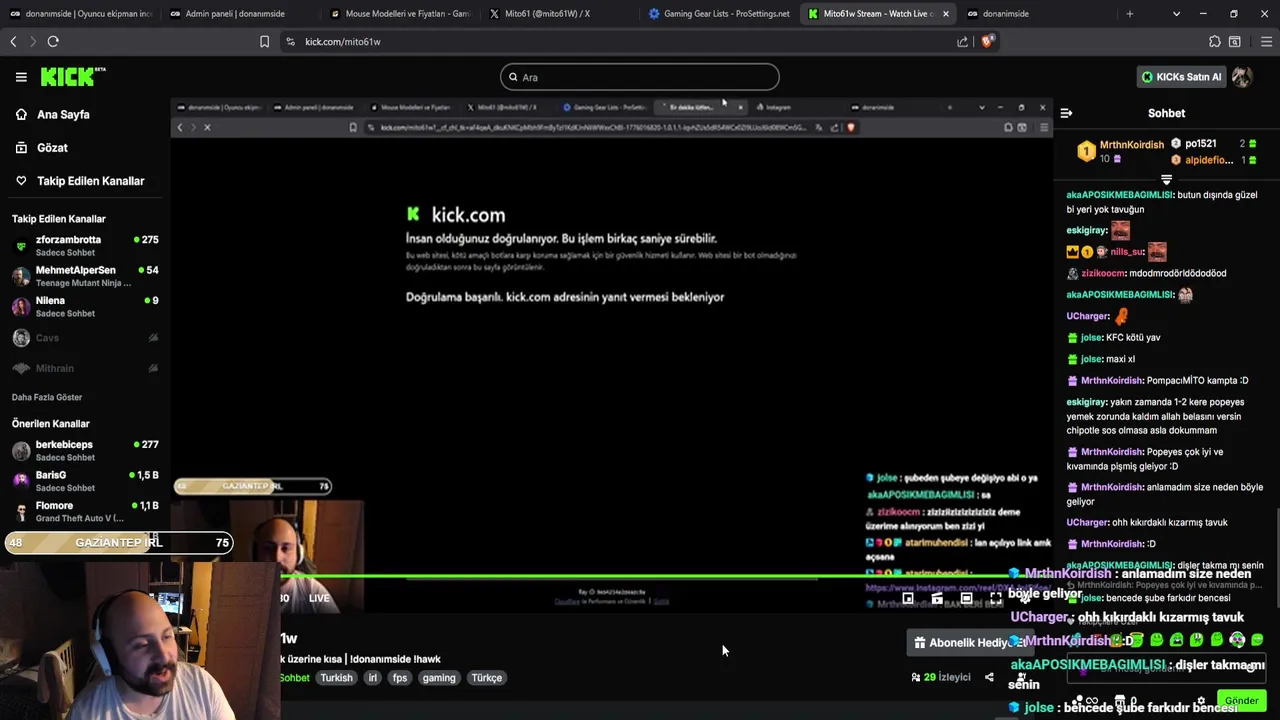
Task: Open offline Cavs channel in sidebar
Action: click(85, 338)
